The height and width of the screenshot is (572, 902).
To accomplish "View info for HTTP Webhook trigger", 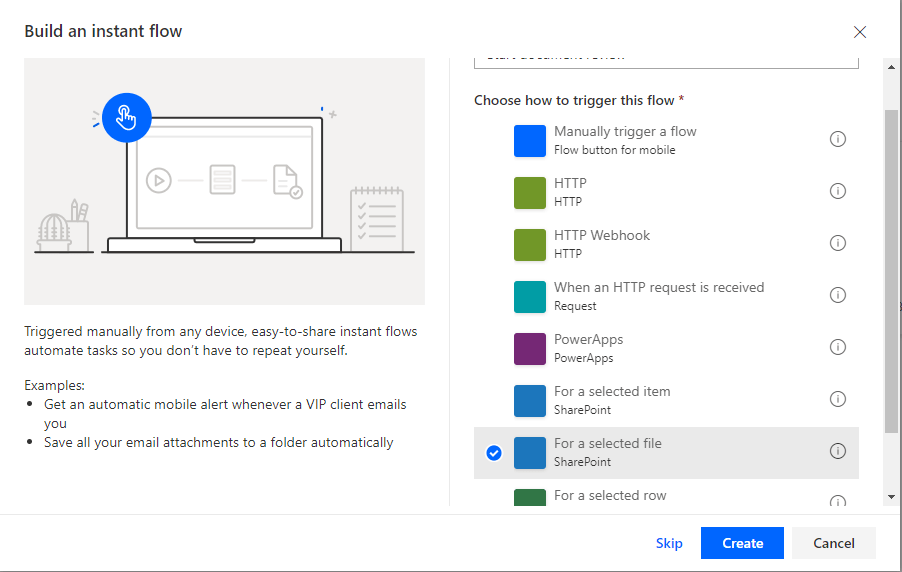I will (838, 243).
